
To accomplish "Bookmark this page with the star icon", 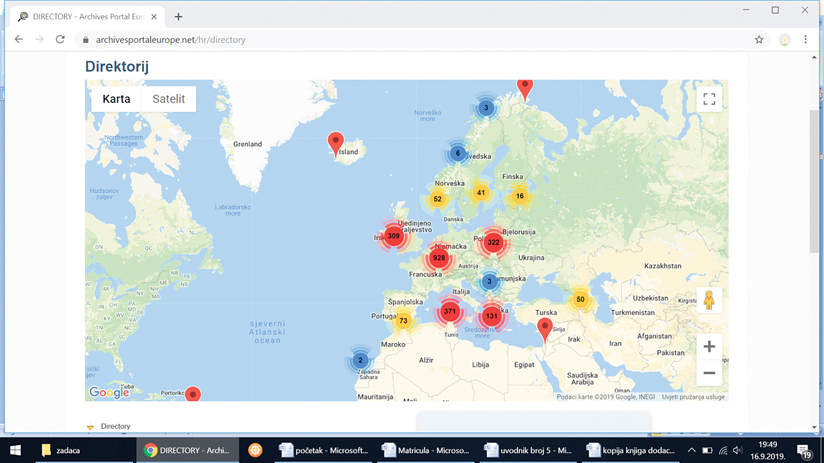I will [759, 39].
